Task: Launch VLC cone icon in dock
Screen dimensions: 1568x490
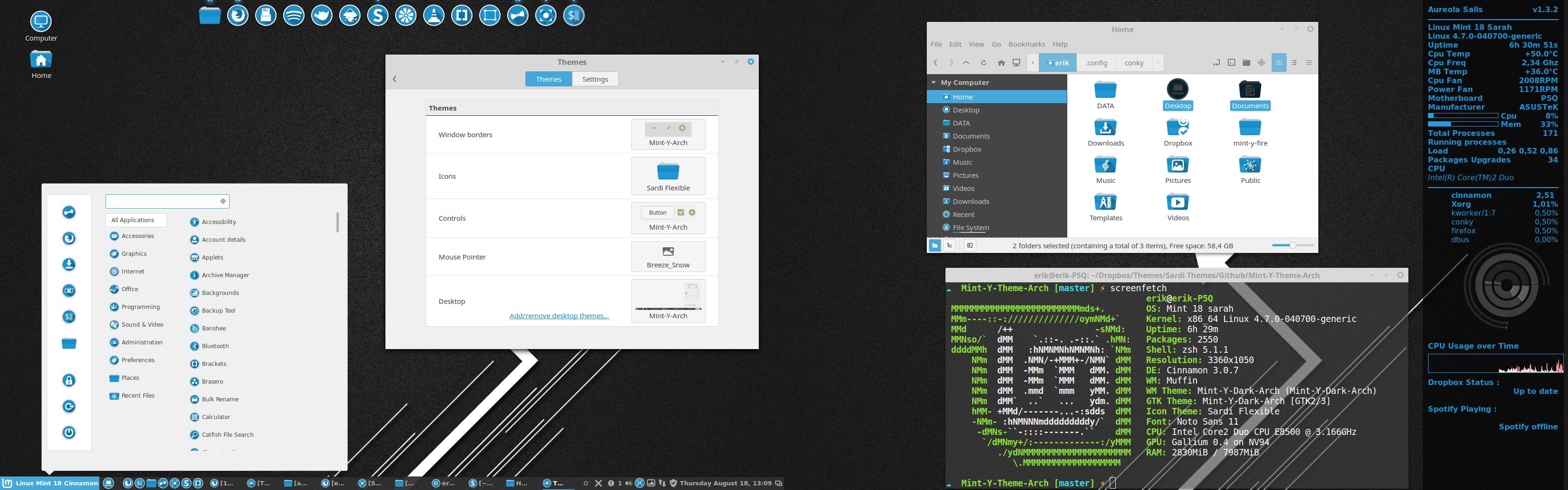Action: pyautogui.click(x=434, y=15)
